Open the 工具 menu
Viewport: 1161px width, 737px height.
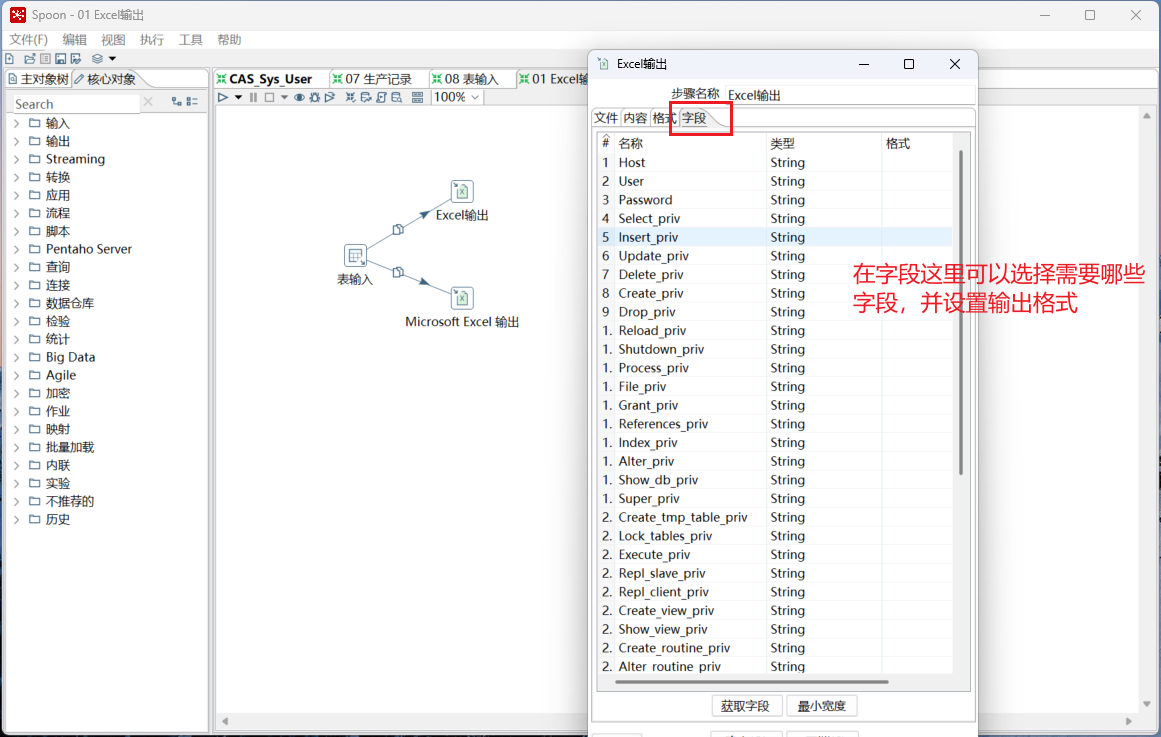click(190, 40)
